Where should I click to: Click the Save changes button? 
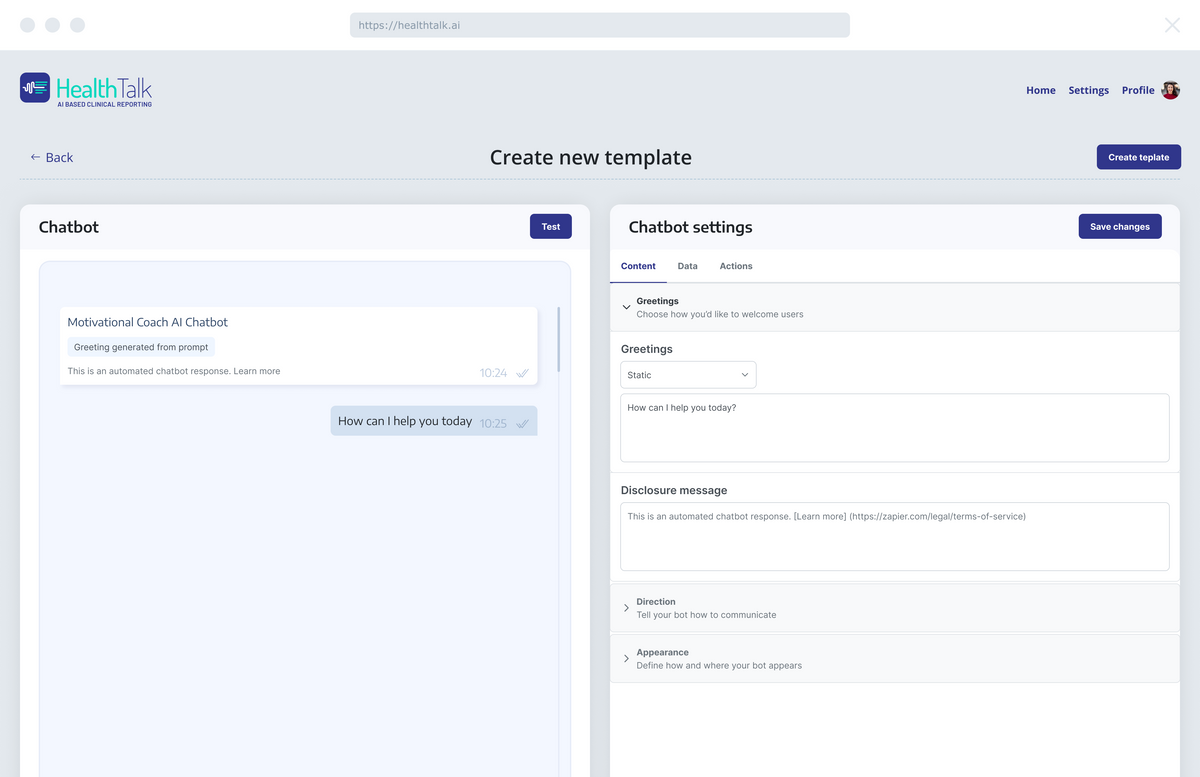1119,227
